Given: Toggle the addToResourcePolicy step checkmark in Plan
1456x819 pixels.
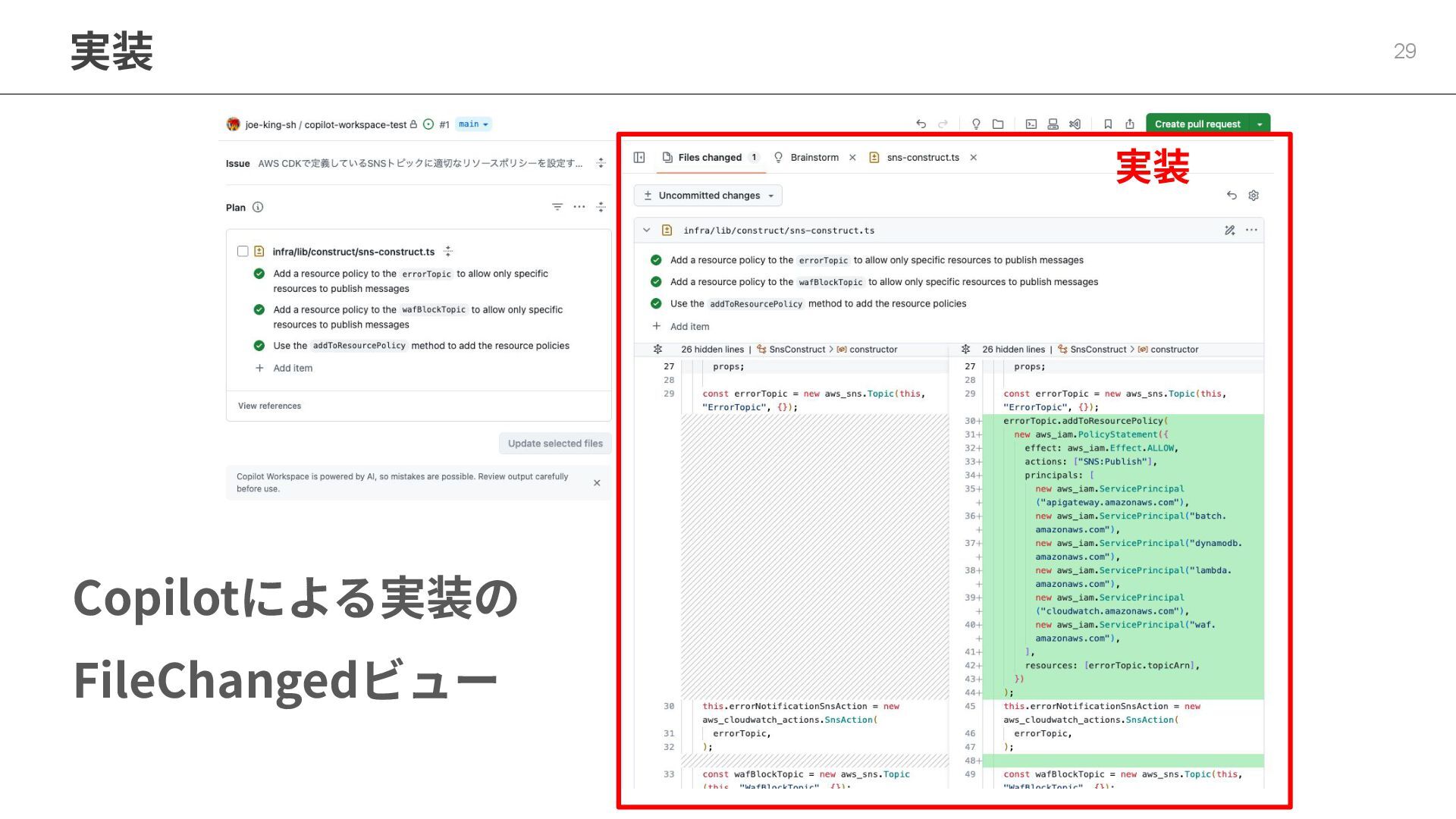Looking at the screenshot, I should (x=259, y=346).
